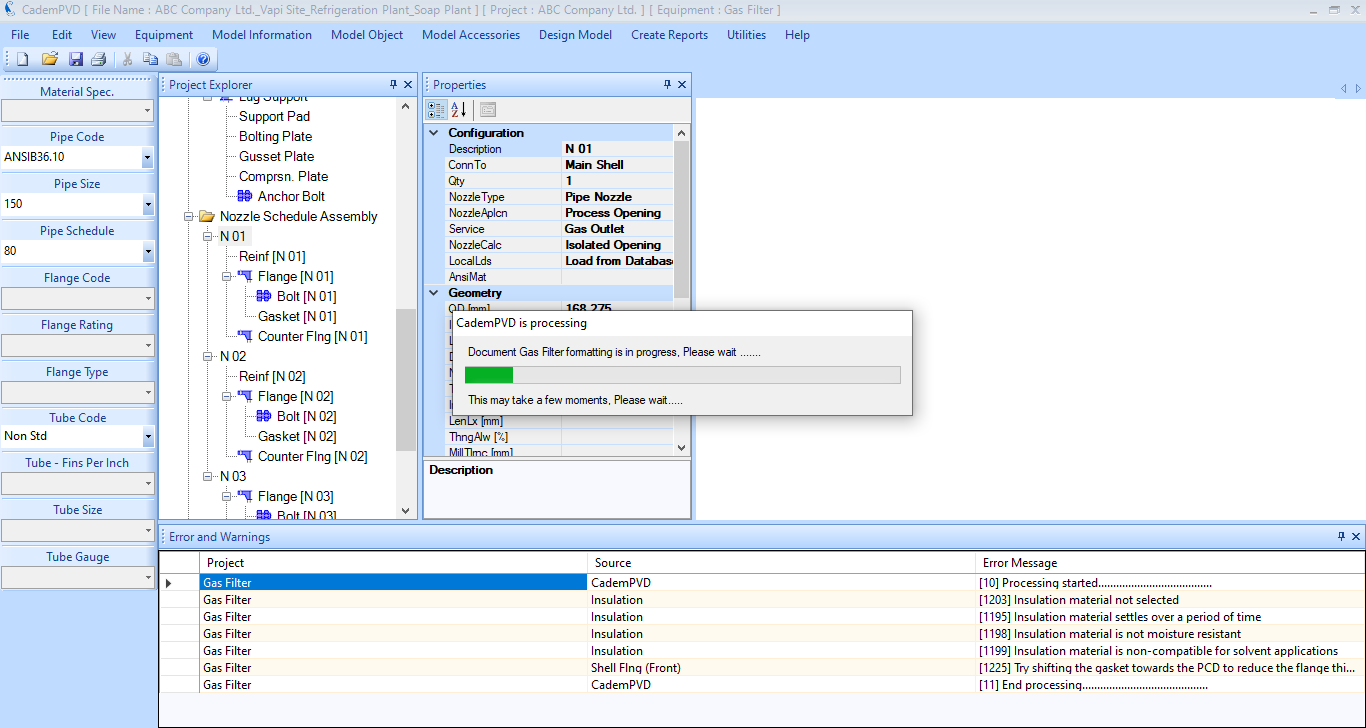Click the Cut scissors icon

pos(128,59)
